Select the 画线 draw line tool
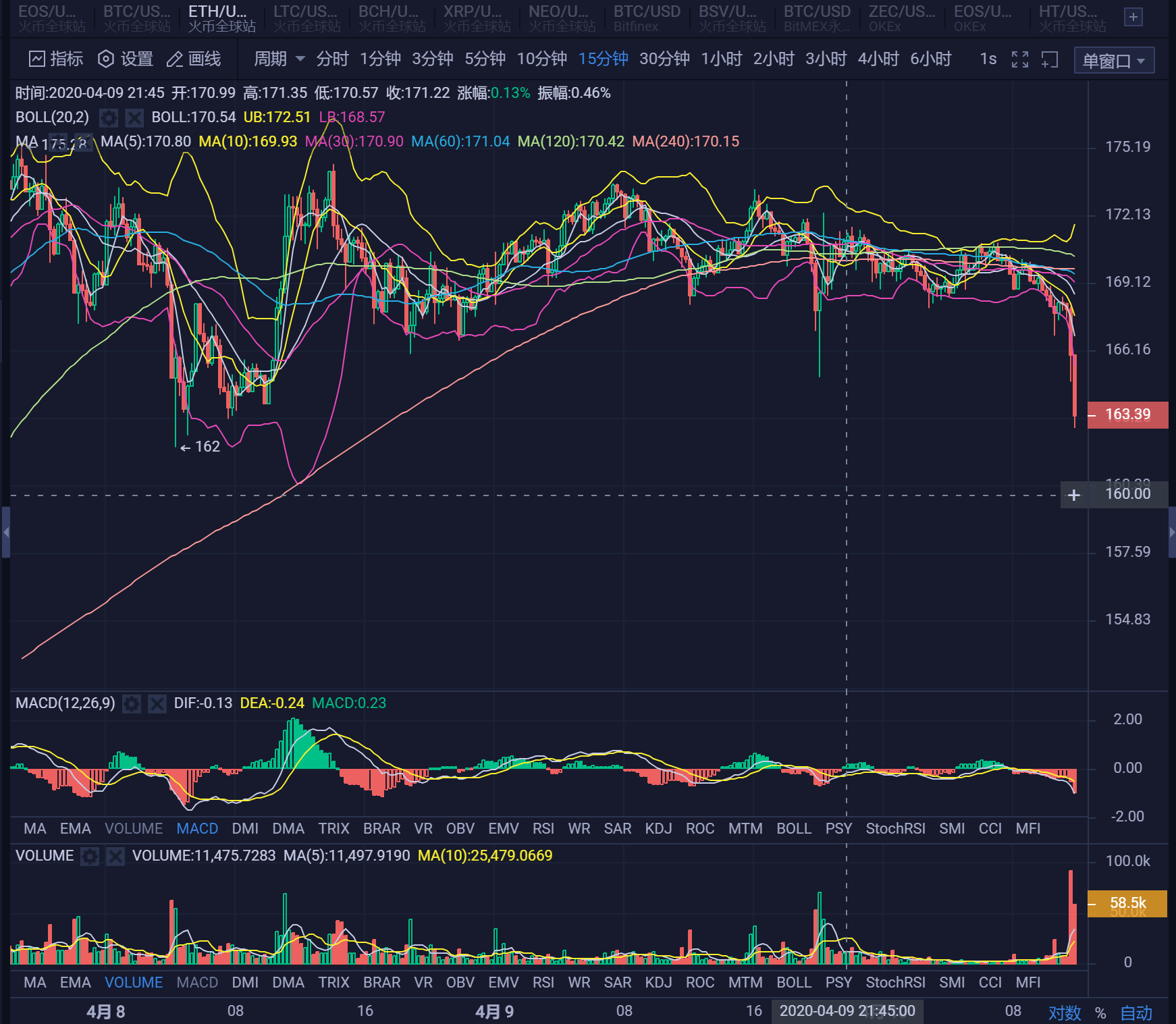This screenshot has width=1176, height=1024. (194, 59)
